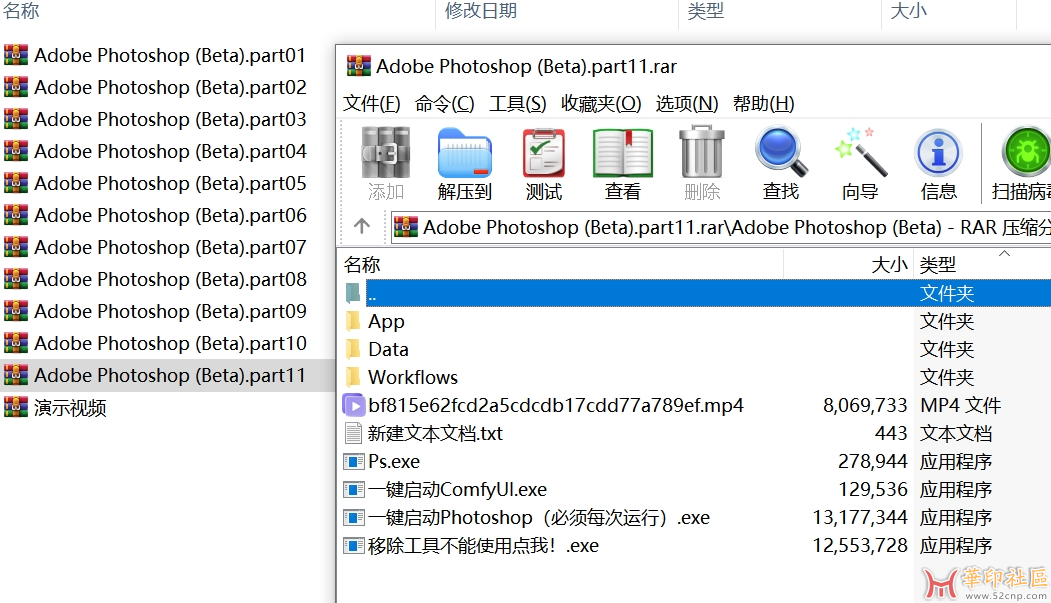Select 一键启动Photoshop（必须每次运行）.exe name
Viewport: 1051px width, 603px height.
(539, 518)
